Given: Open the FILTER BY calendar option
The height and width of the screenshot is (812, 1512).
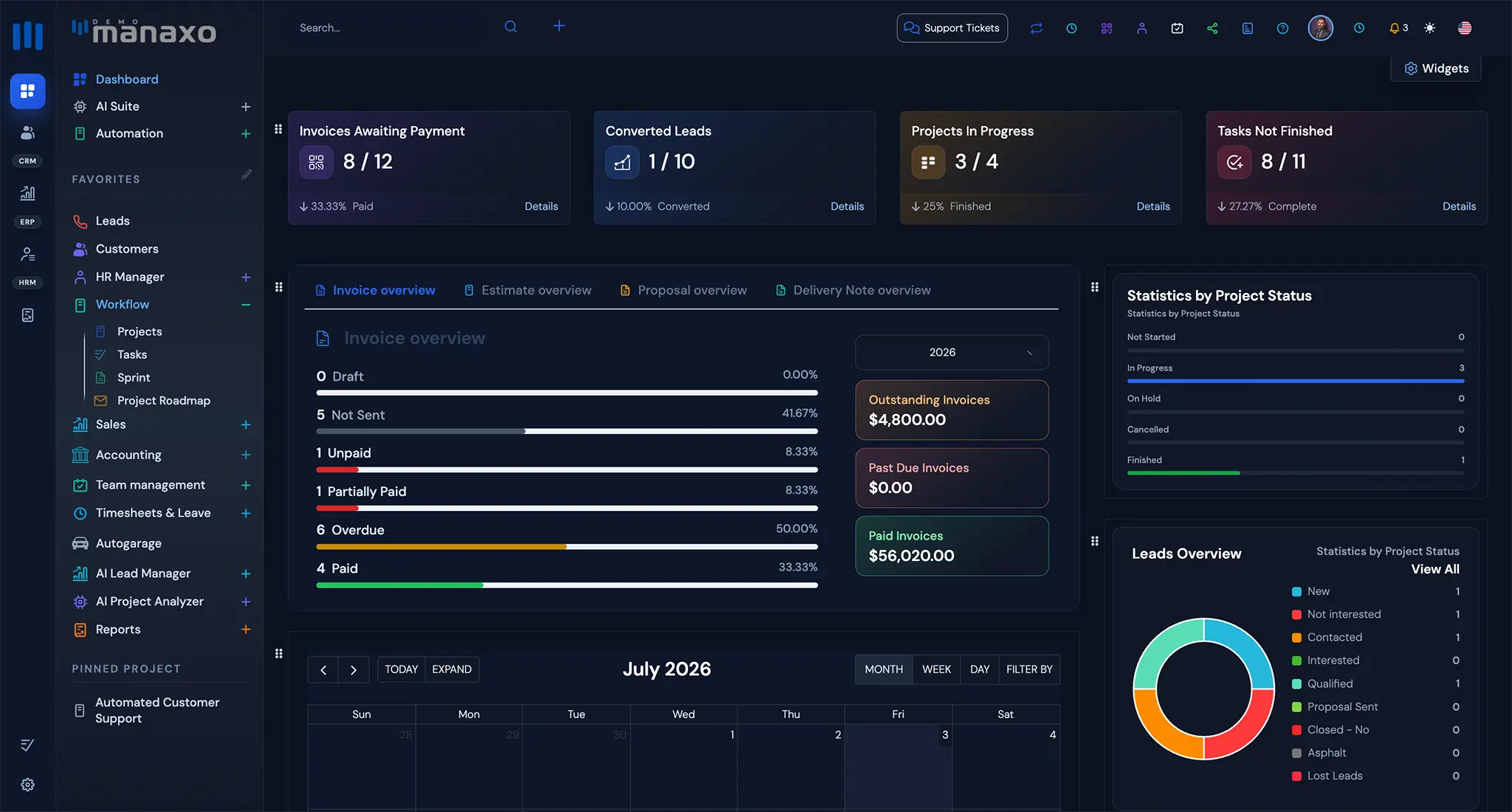Looking at the screenshot, I should point(1029,670).
